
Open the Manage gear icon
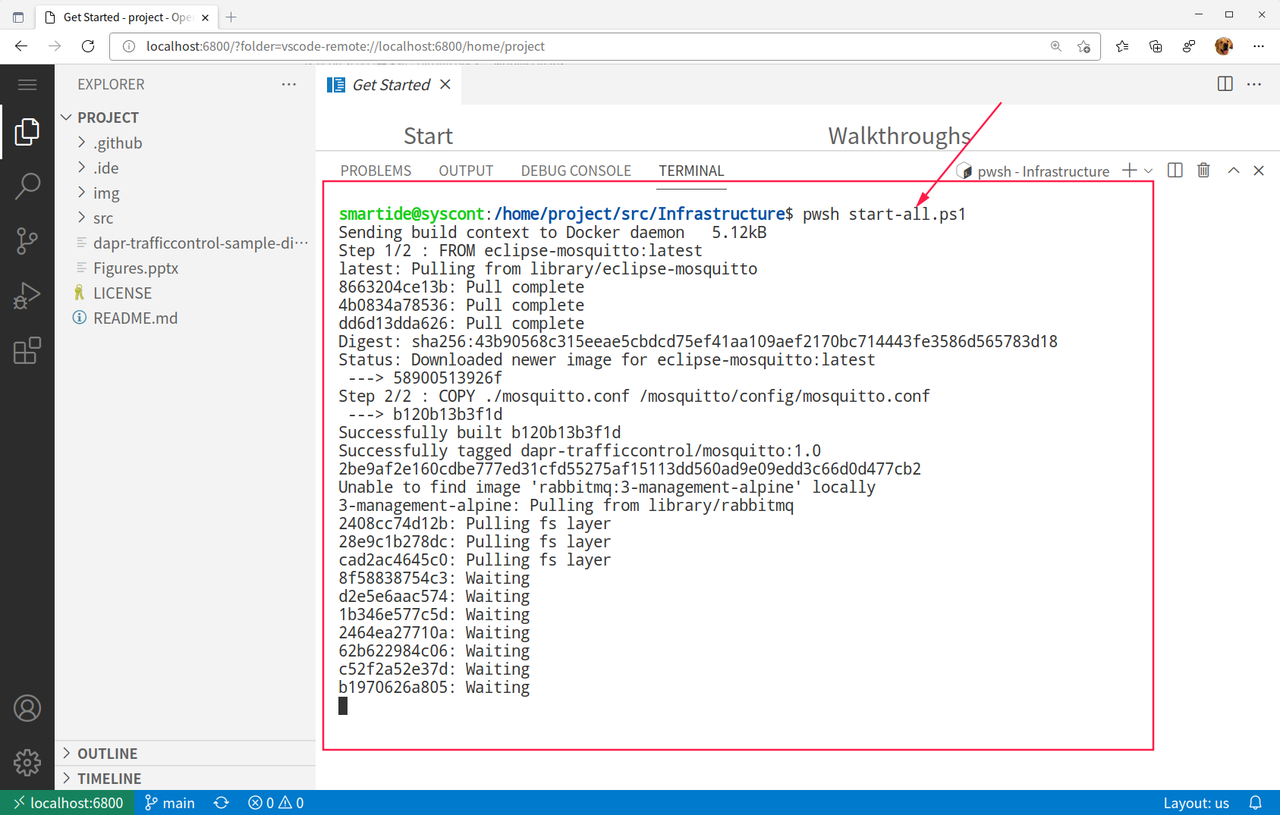point(27,762)
